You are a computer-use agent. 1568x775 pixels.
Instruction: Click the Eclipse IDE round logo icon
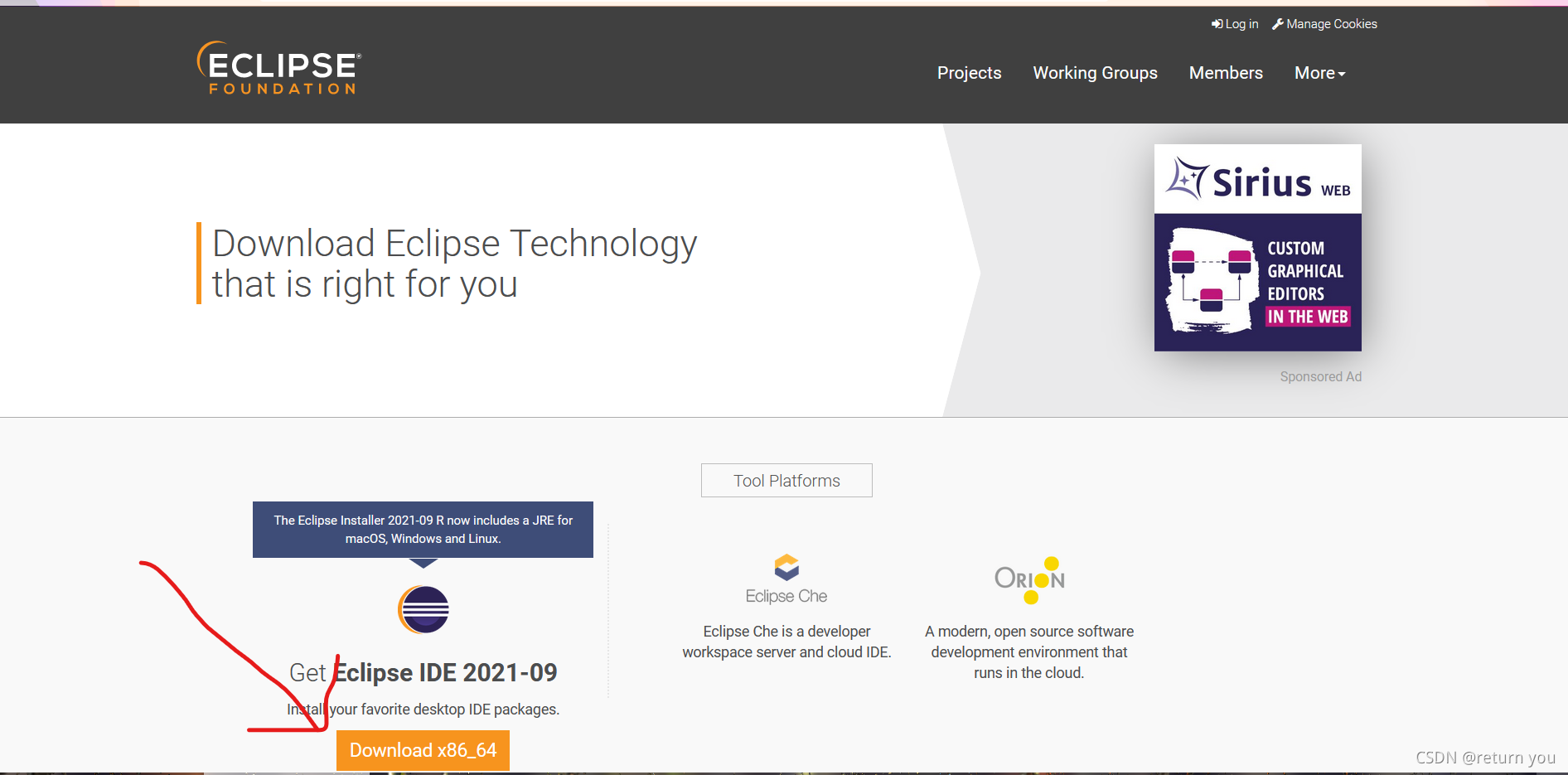[423, 609]
